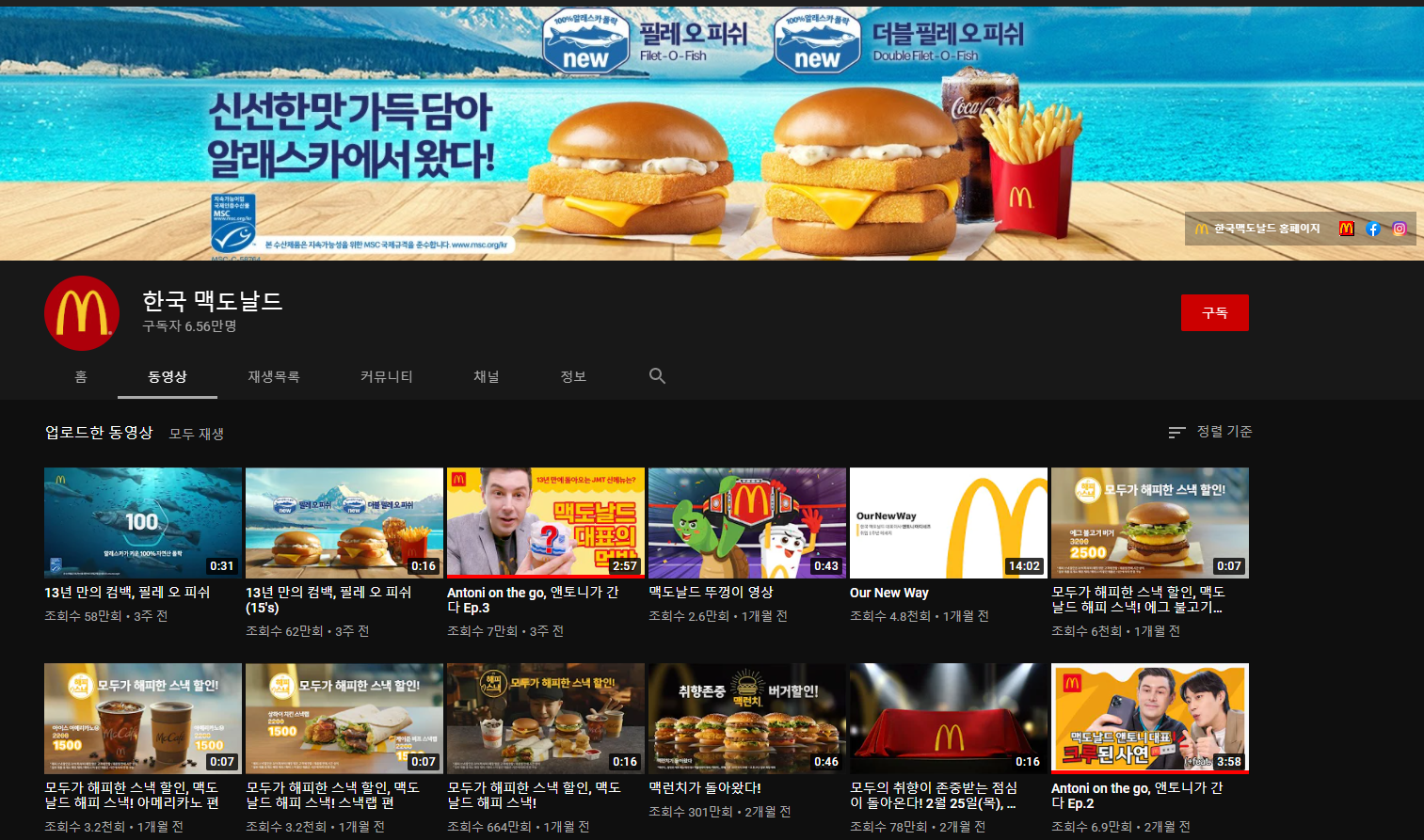The image size is (1424, 840).
Task: Click the 업로드한 동영상 heading
Action: tap(99, 433)
